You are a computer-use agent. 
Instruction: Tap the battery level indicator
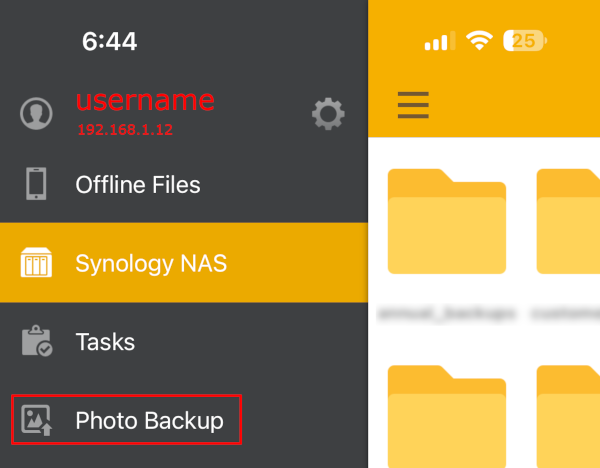click(x=526, y=41)
